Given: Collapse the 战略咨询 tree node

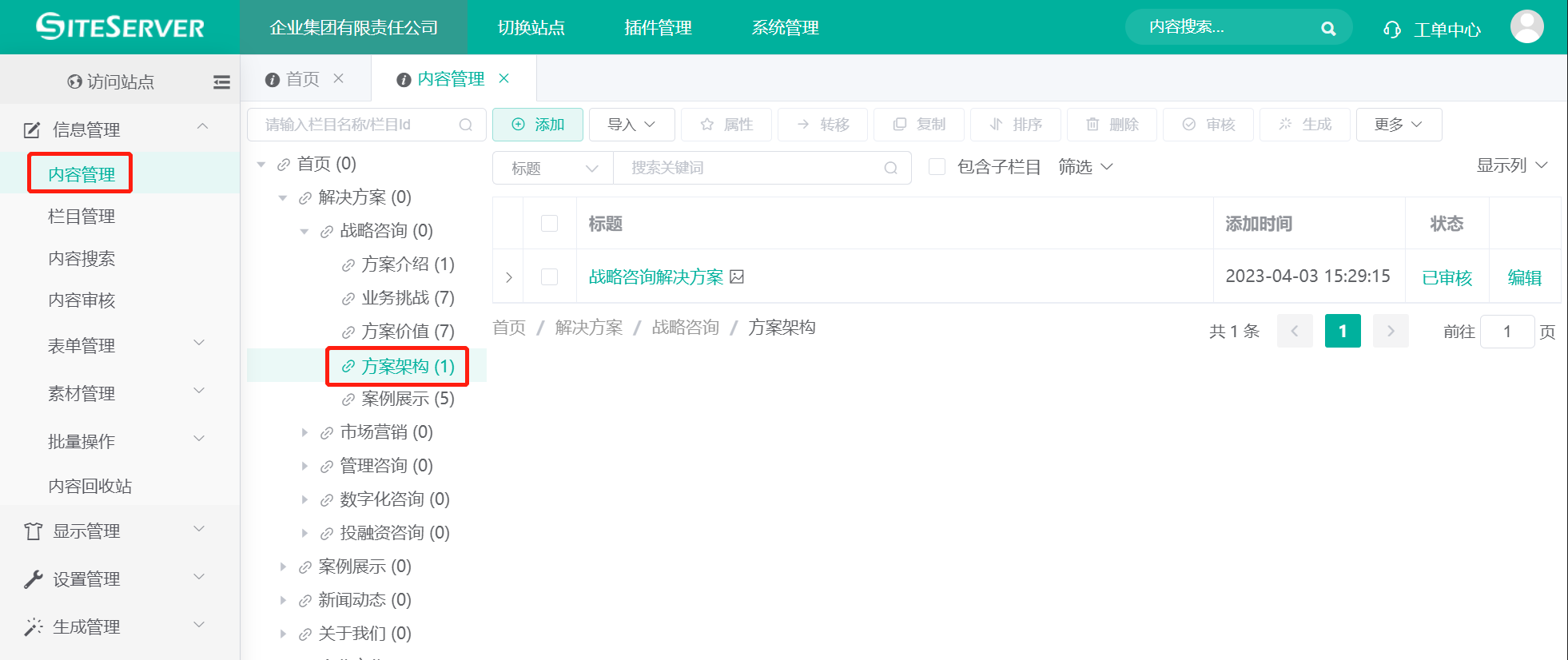Looking at the screenshot, I should [304, 232].
